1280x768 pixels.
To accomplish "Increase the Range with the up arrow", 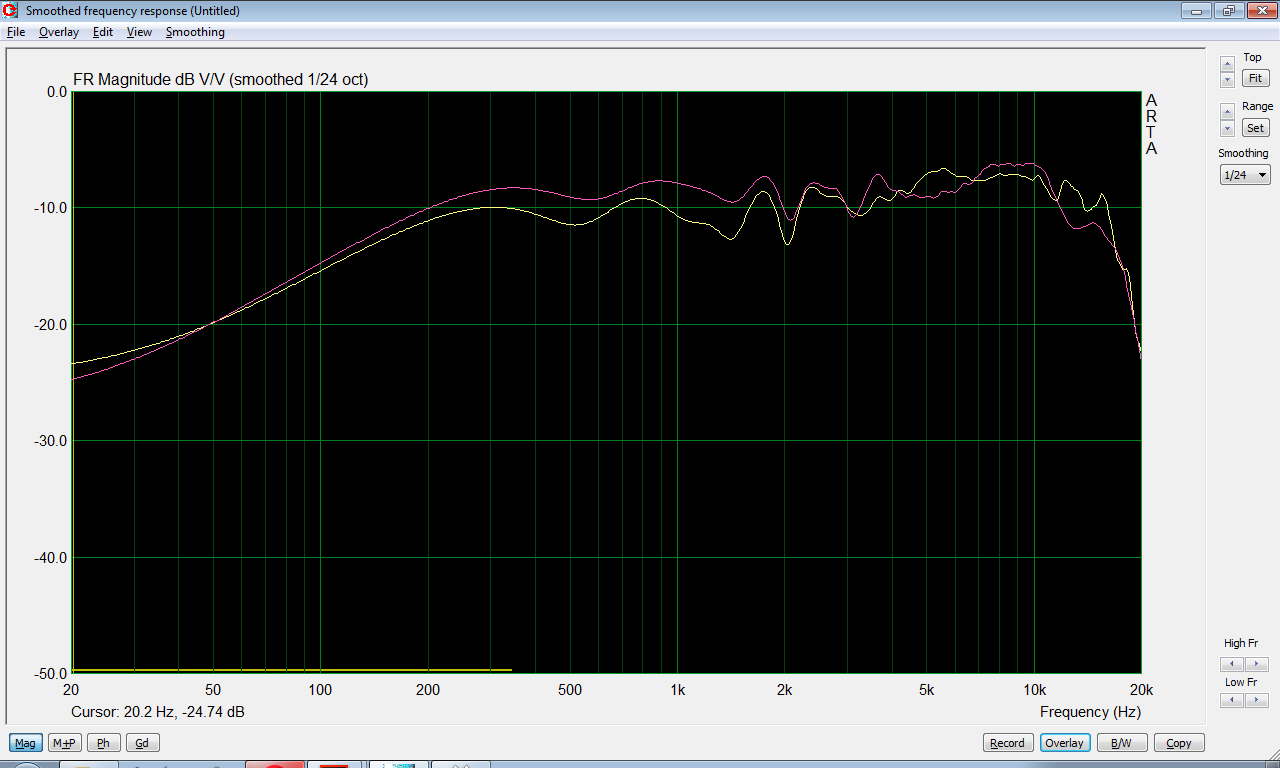I will click(x=1227, y=112).
